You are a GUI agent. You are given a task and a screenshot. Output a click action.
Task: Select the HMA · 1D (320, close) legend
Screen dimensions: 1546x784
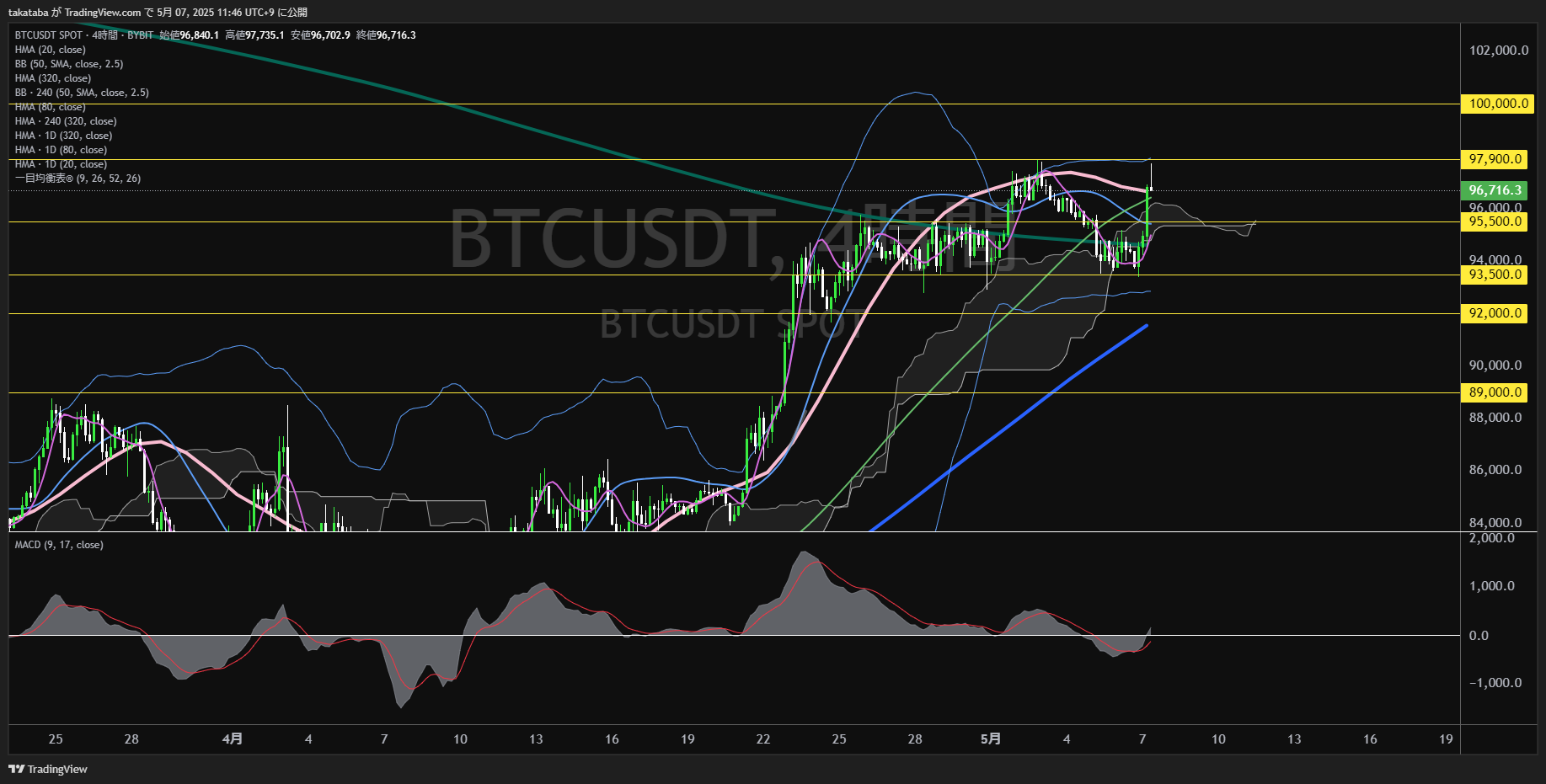click(x=63, y=136)
